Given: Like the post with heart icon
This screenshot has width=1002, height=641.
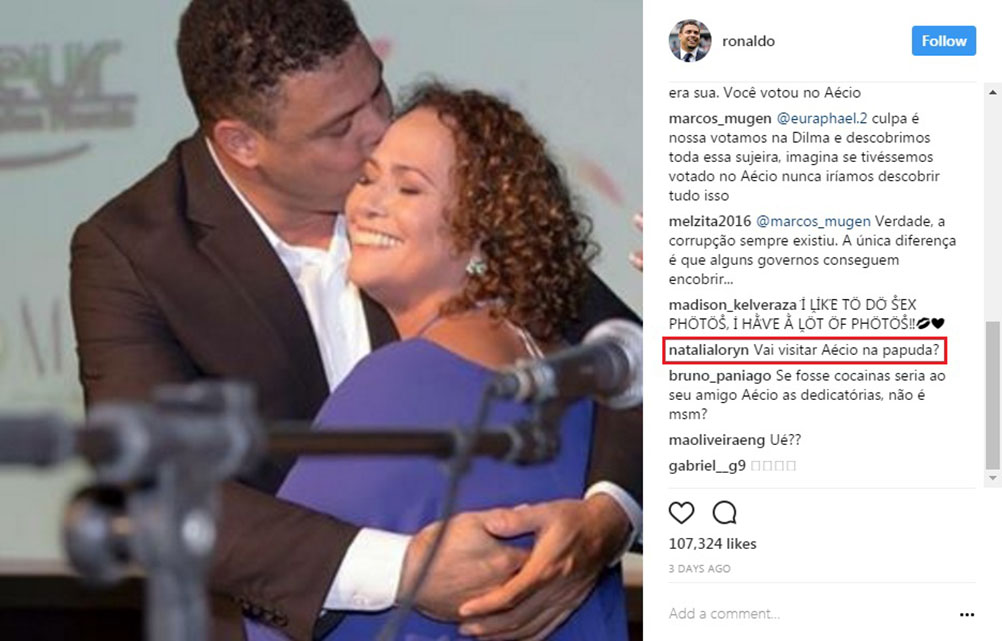Looking at the screenshot, I should [681, 513].
